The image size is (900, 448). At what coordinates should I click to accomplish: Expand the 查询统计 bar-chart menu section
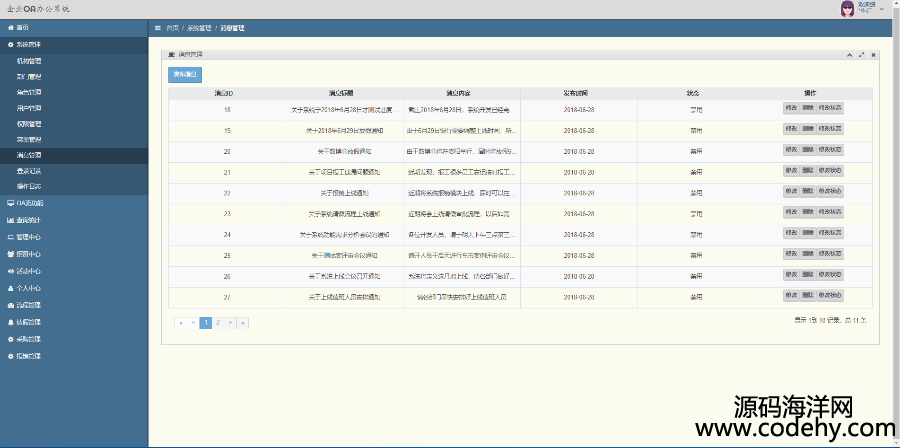tap(74, 220)
